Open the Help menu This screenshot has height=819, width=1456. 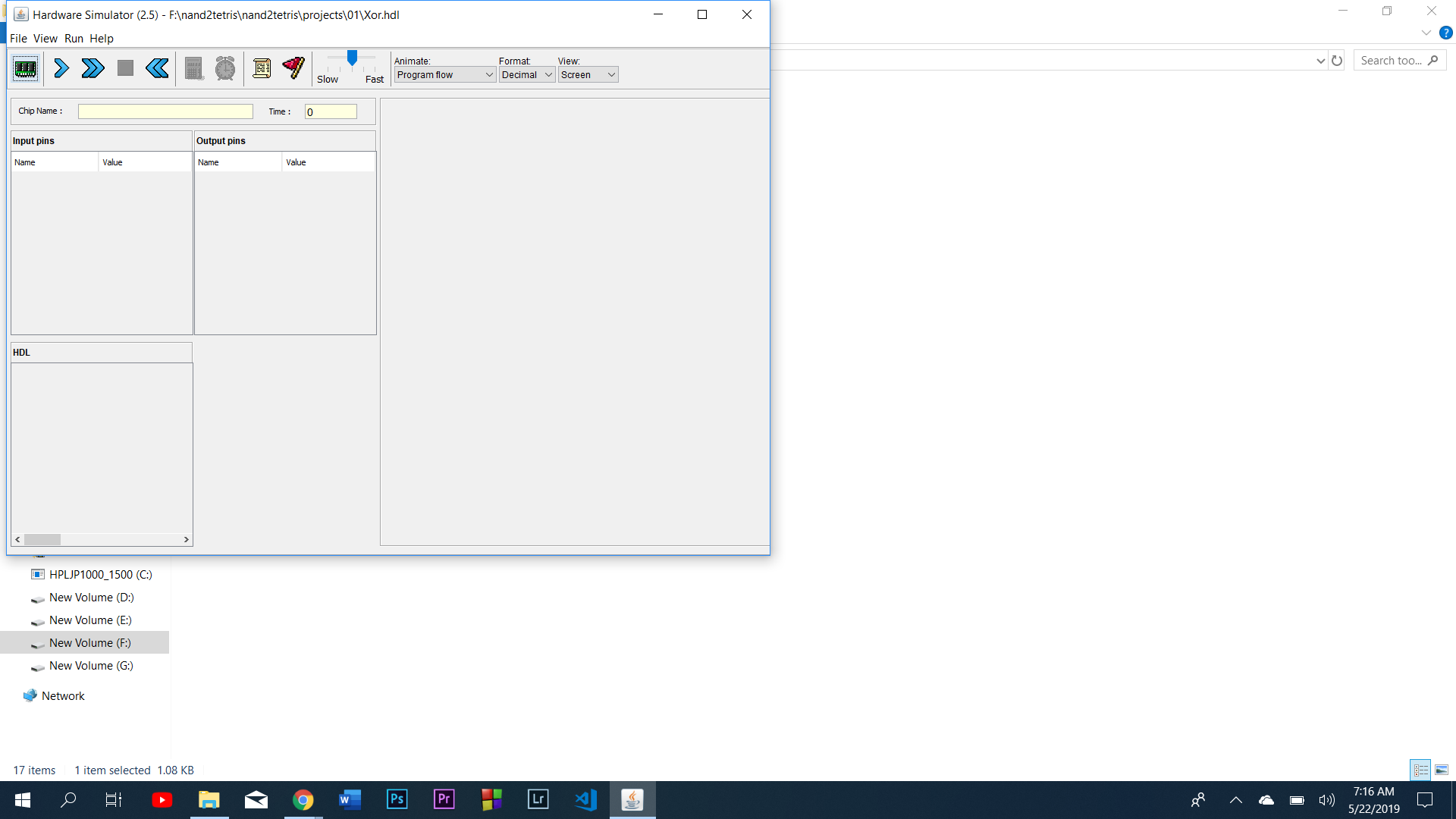[101, 39]
